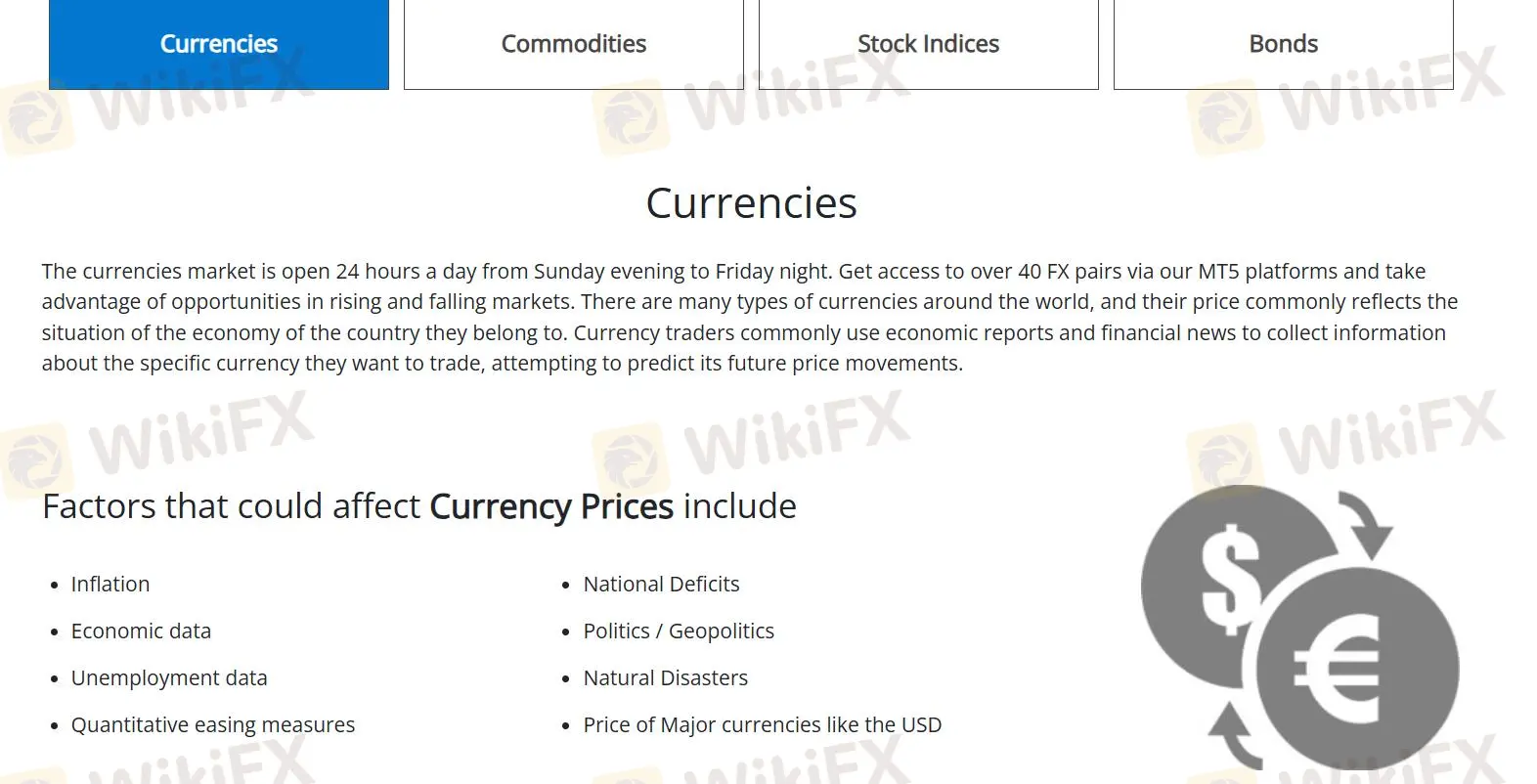
Task: Click the National Deficits list item
Action: tap(661, 585)
